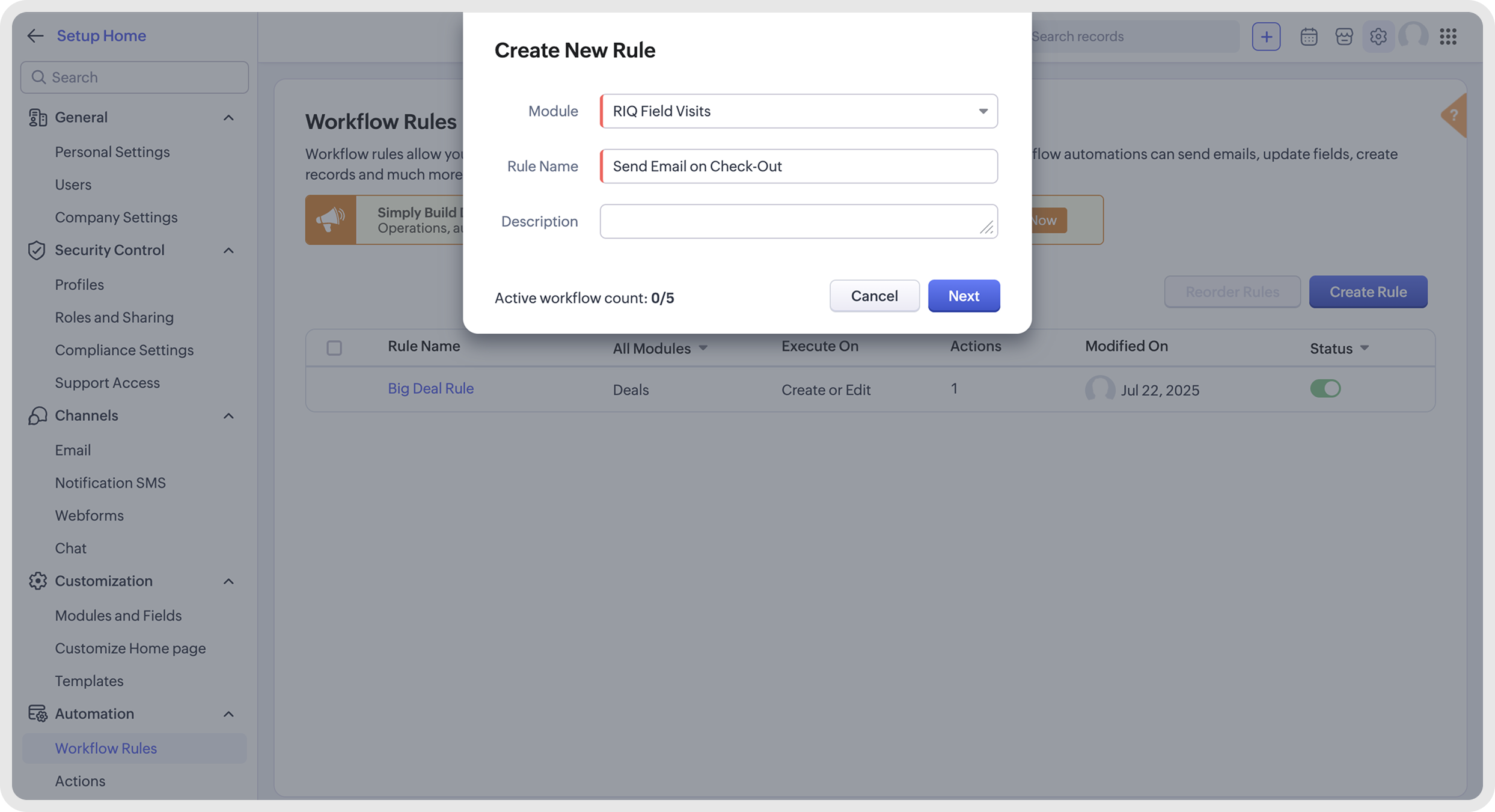
Task: Open the Big Deal Rule link
Action: [430, 389]
